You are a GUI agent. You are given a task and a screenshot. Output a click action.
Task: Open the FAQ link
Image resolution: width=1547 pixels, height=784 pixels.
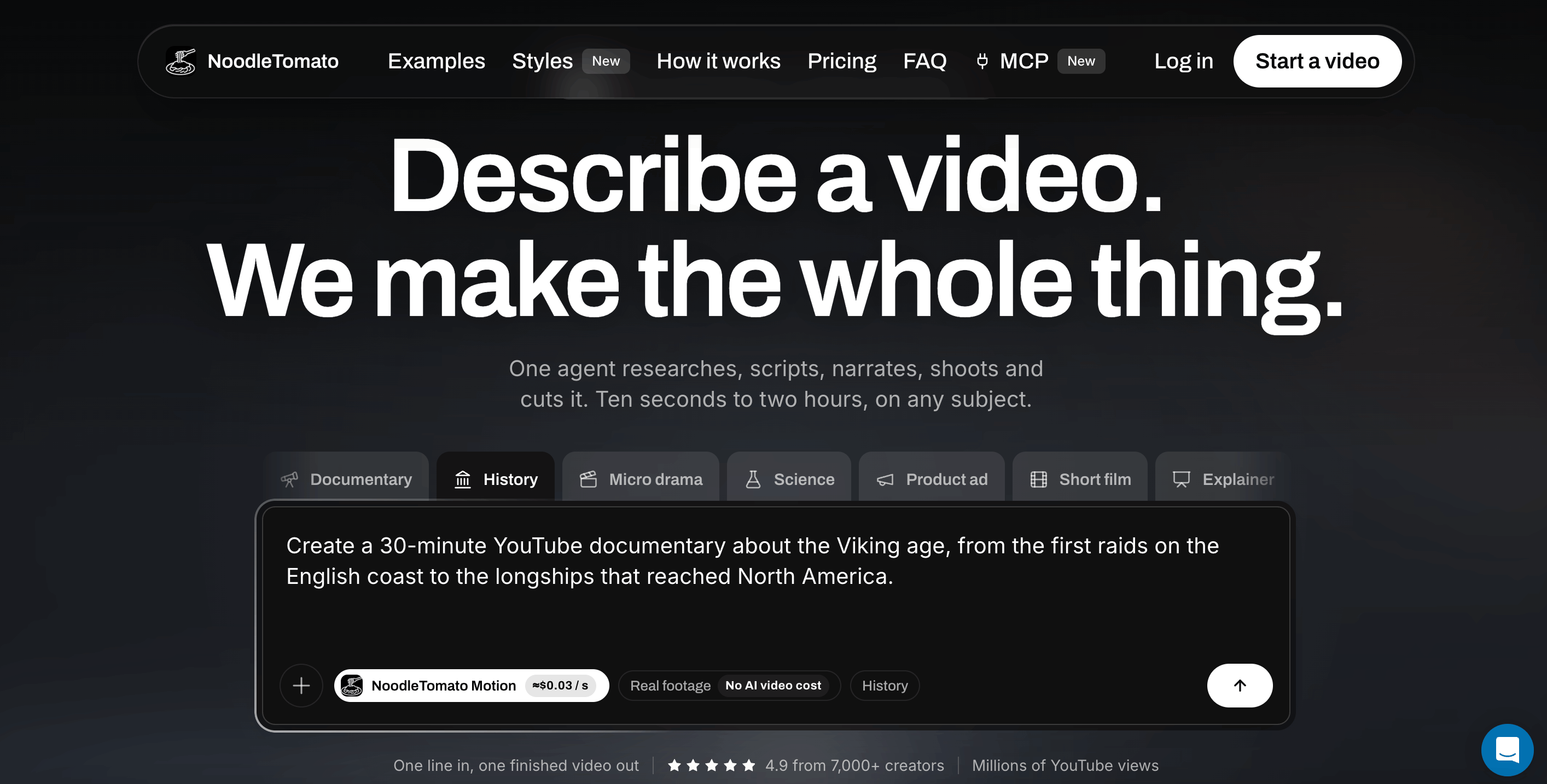click(925, 61)
